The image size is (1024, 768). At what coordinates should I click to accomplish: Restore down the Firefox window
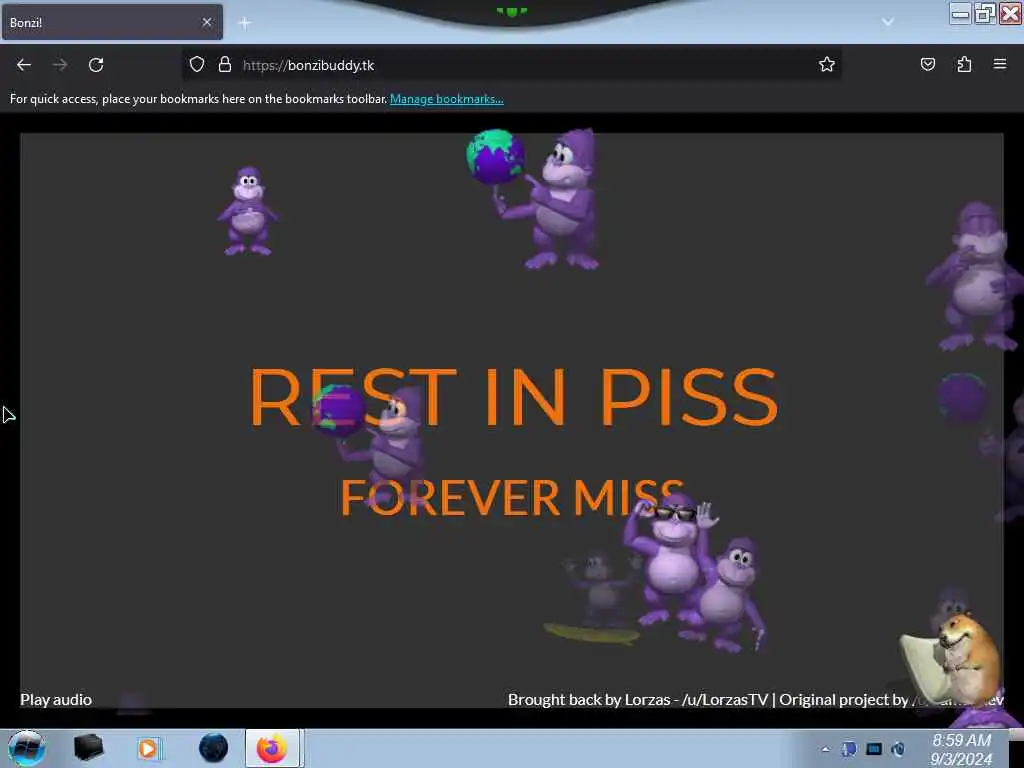coord(985,13)
